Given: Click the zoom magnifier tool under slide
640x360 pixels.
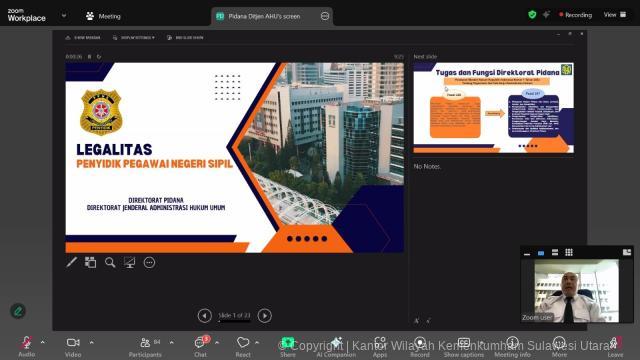Looking at the screenshot, I should point(110,262).
